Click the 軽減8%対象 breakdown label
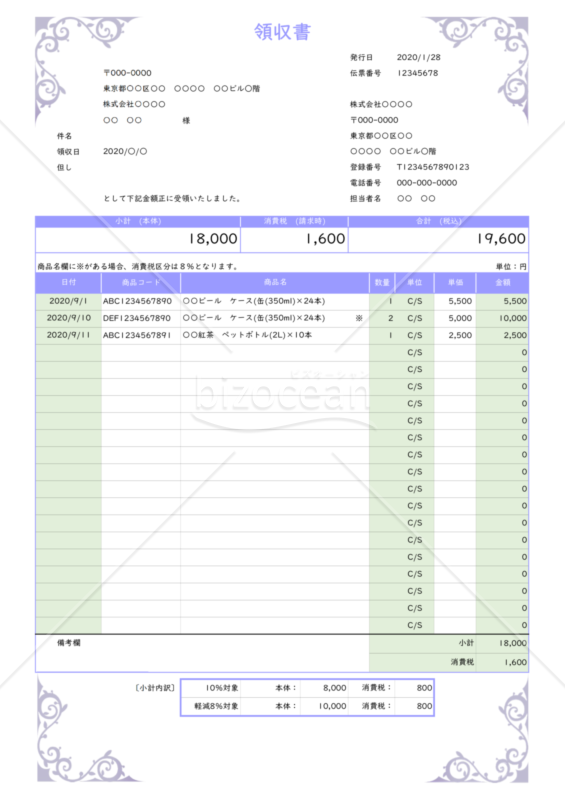This screenshot has height=800, width=565. [x=216, y=706]
